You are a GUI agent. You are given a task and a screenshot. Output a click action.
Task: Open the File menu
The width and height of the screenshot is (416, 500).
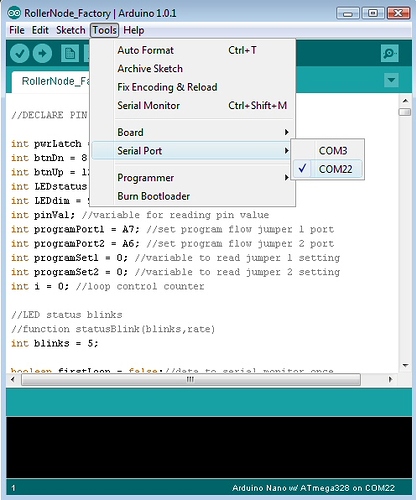(x=17, y=30)
